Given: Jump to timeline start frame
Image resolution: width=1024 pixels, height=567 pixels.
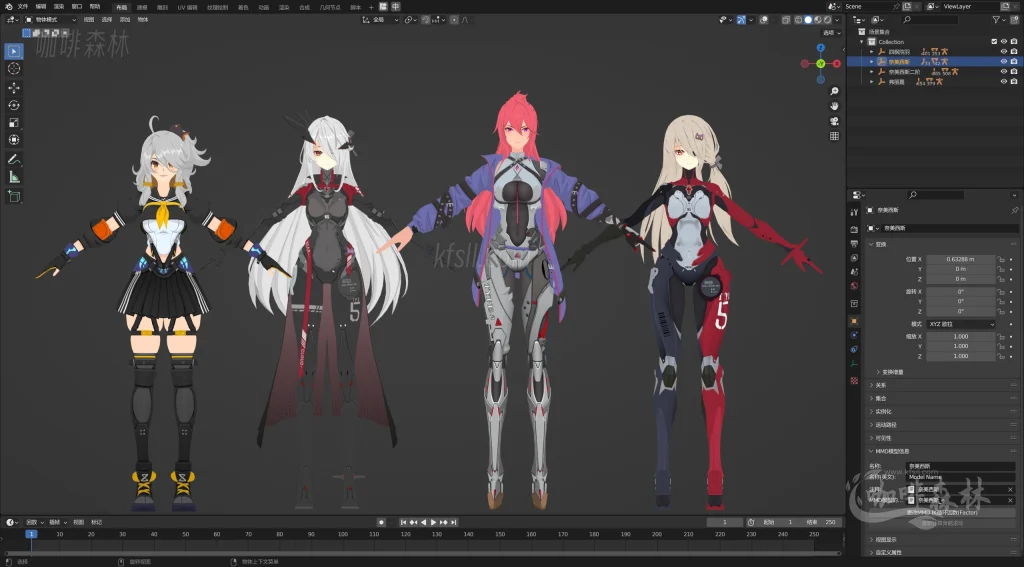Looking at the screenshot, I should pos(403,522).
